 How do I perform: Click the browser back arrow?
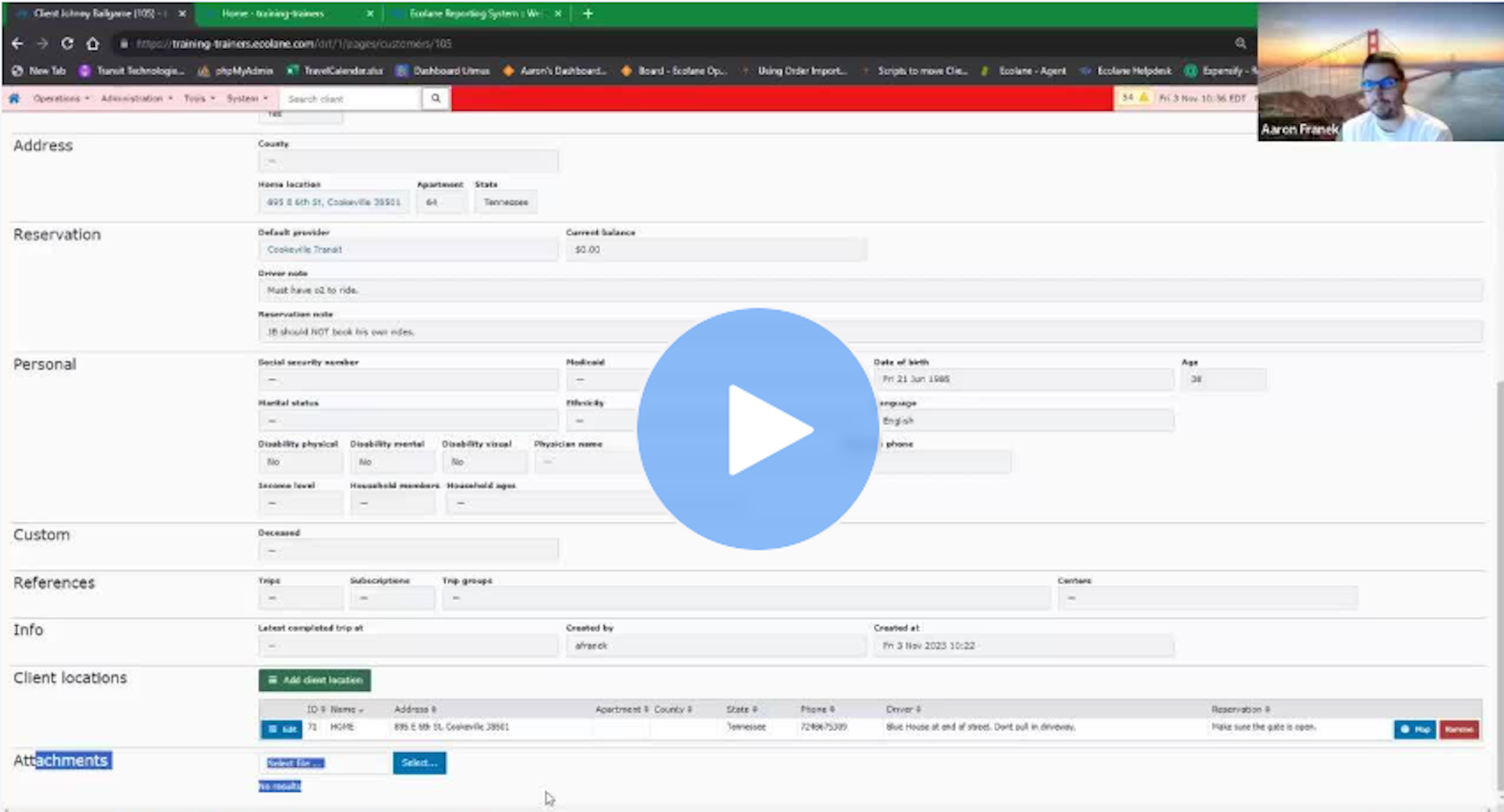coord(17,43)
